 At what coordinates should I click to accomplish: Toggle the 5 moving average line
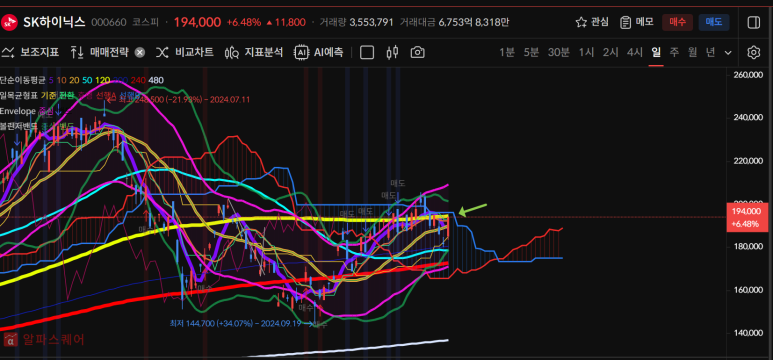pos(51,80)
